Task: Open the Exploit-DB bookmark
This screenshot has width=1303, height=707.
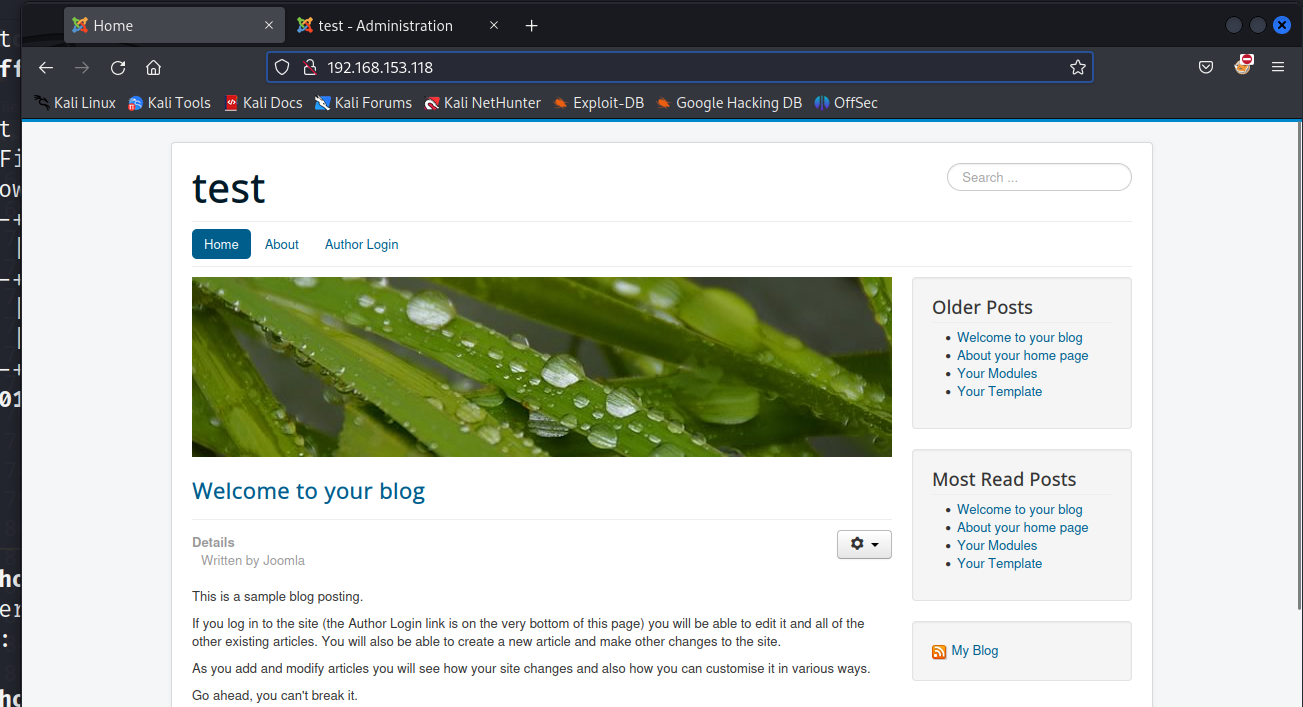Action: click(599, 103)
